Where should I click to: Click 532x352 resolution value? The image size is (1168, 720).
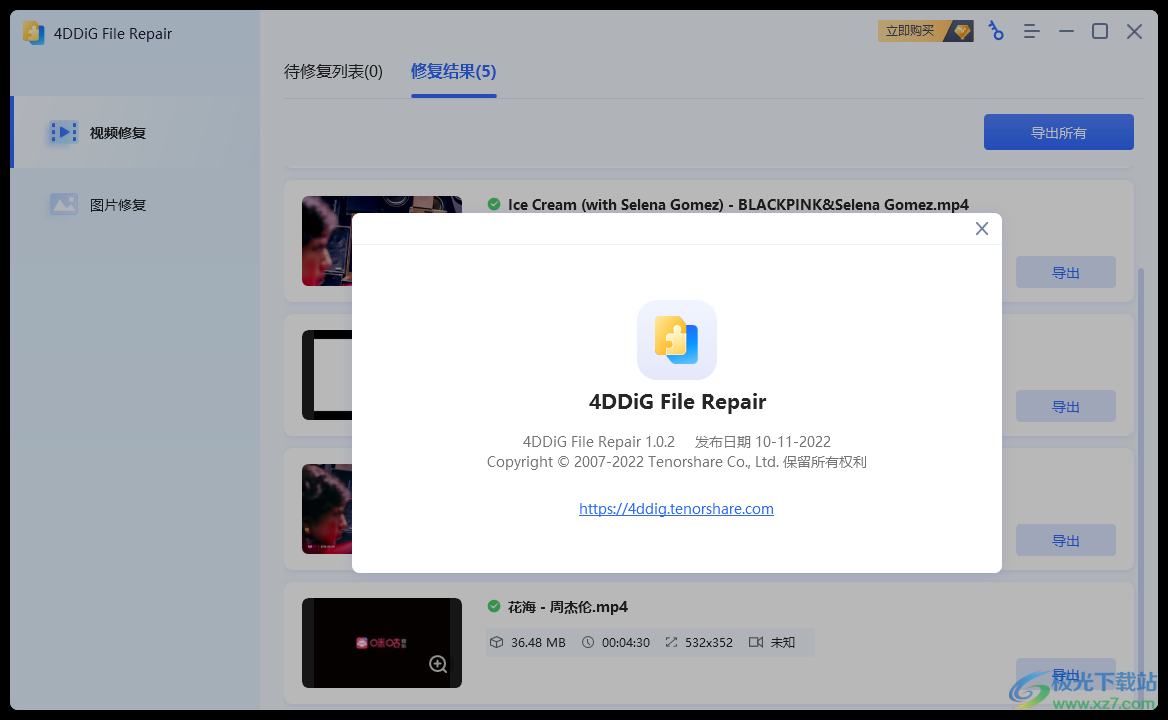point(708,643)
